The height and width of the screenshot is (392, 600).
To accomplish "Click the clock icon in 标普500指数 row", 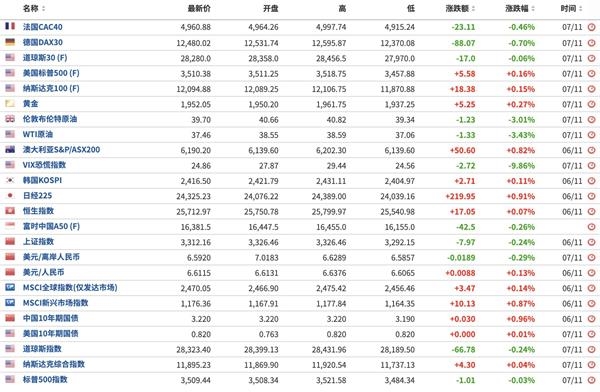I will pyautogui.click(x=592, y=380).
